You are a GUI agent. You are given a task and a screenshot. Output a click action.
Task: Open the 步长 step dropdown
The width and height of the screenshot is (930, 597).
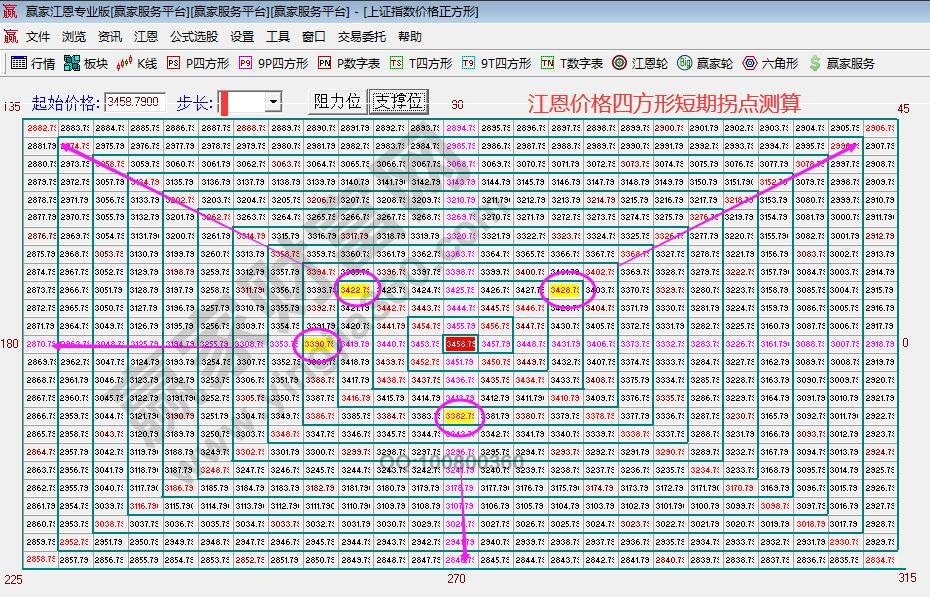(x=273, y=100)
